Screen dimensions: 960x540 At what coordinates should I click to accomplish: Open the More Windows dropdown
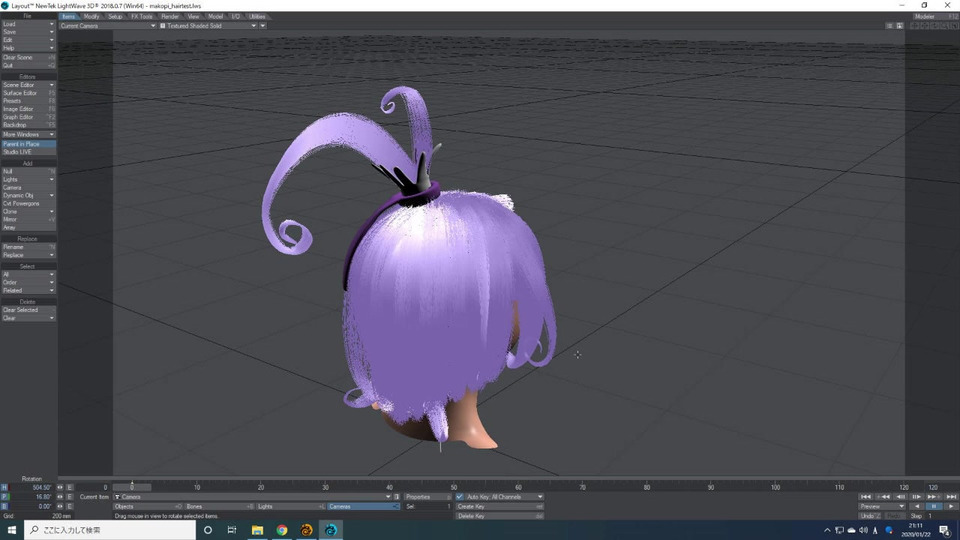click(28, 135)
